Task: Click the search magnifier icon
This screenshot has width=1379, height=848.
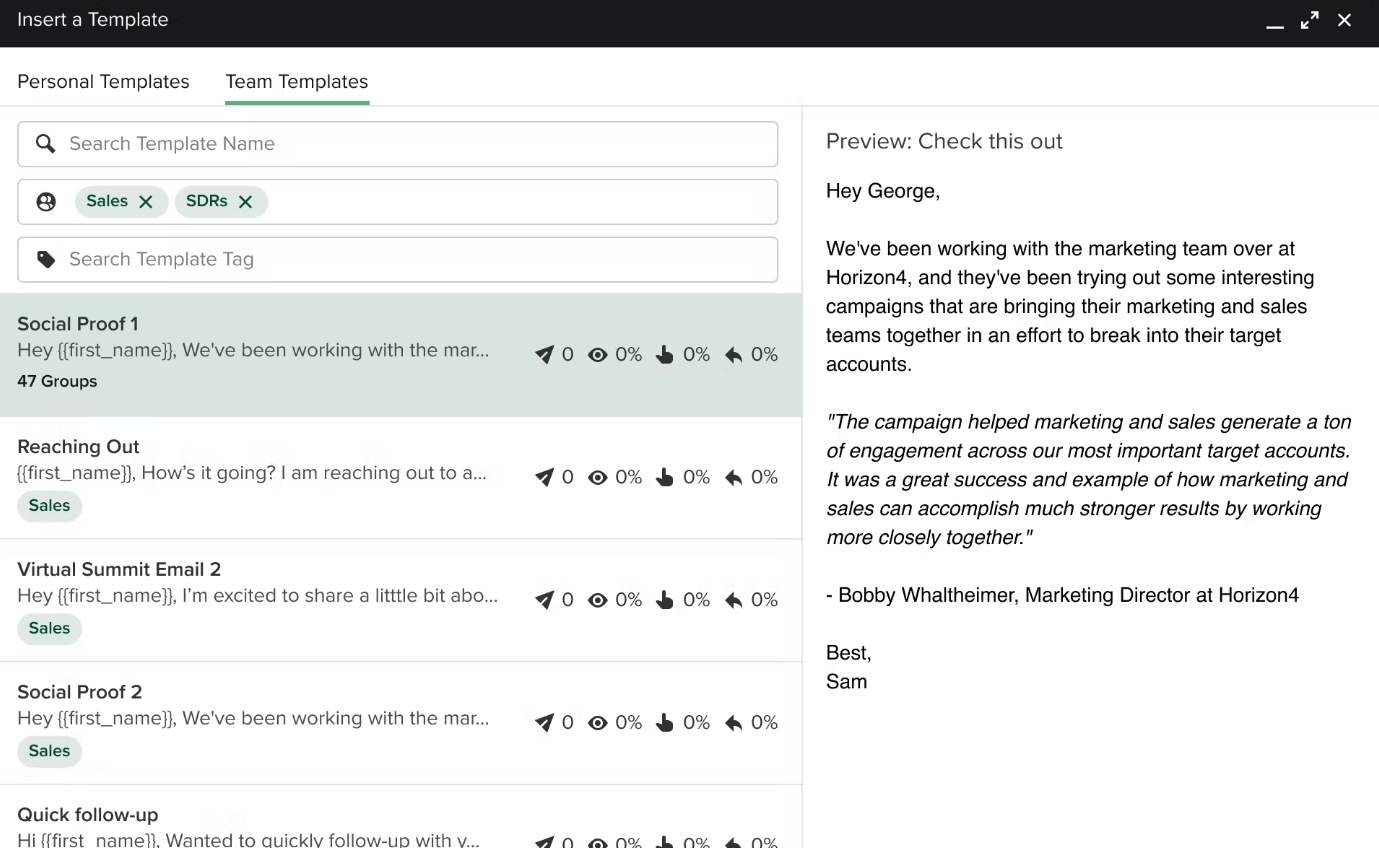Action: (45, 144)
